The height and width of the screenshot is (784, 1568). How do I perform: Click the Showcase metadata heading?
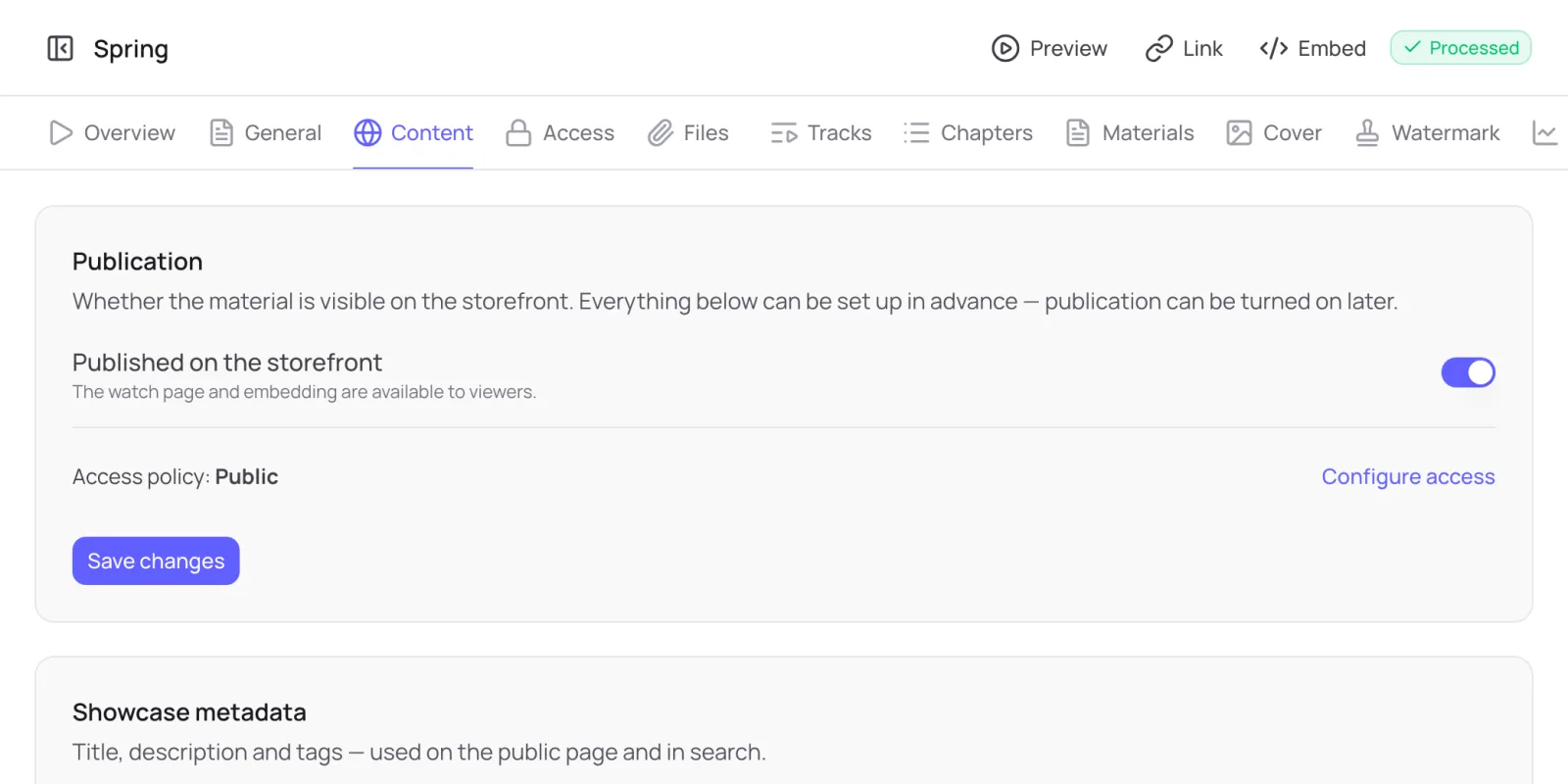click(x=189, y=712)
